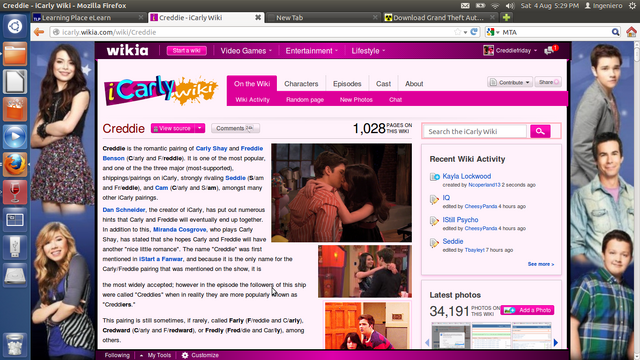The width and height of the screenshot is (640, 360).
Task: Open Ubuntu Software Center from launcher
Action: [x=15, y=109]
